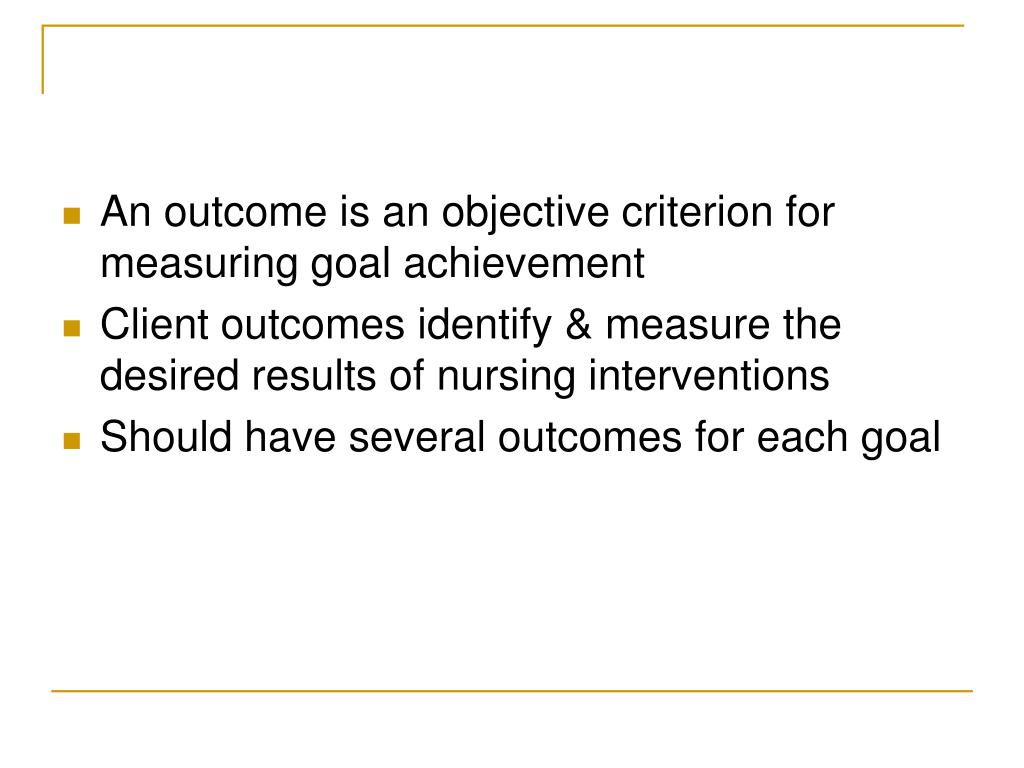The height and width of the screenshot is (768, 1024).
Task: Select the ampersand symbol in second bullet
Action: (579, 325)
